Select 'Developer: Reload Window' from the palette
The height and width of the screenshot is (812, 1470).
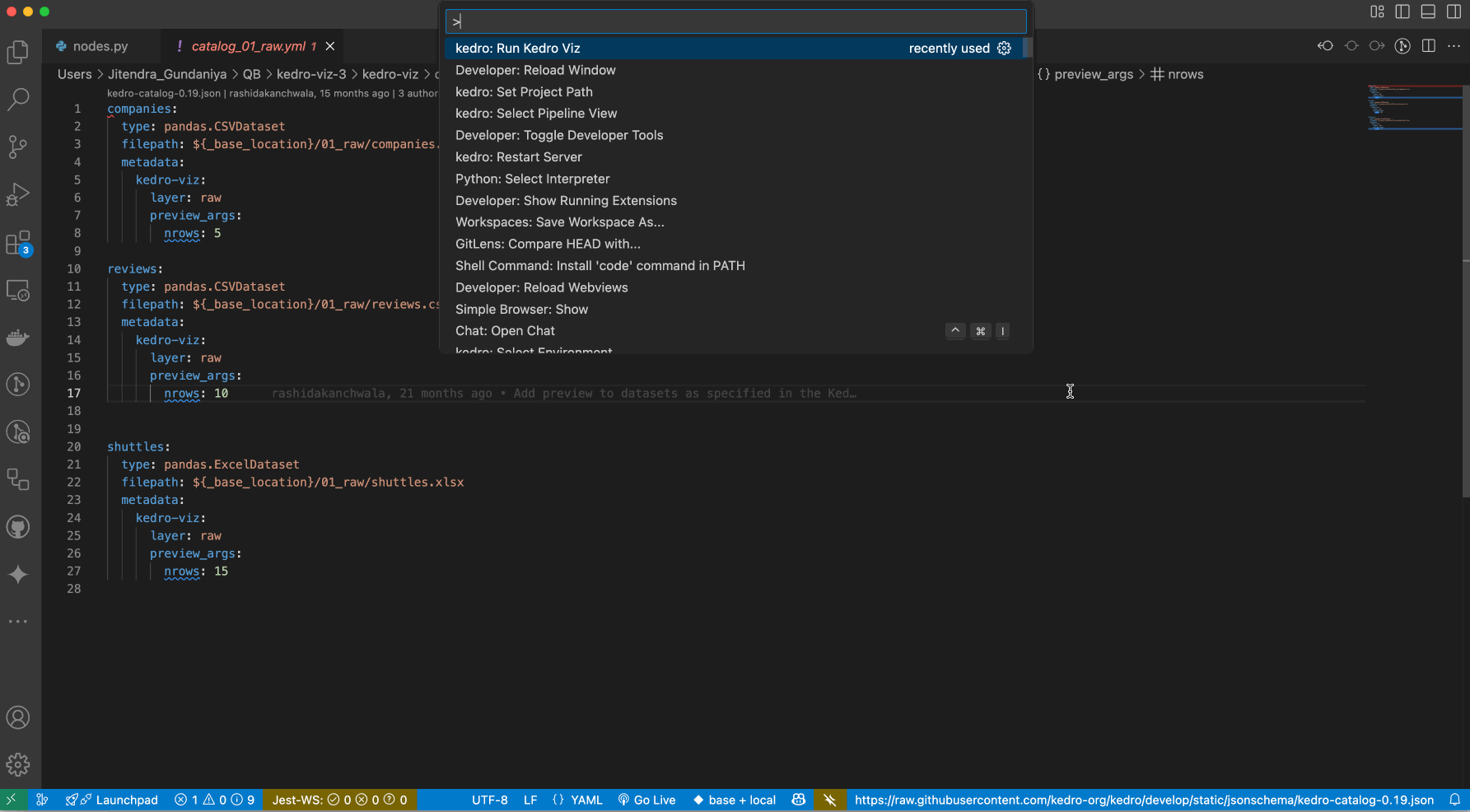tap(535, 70)
